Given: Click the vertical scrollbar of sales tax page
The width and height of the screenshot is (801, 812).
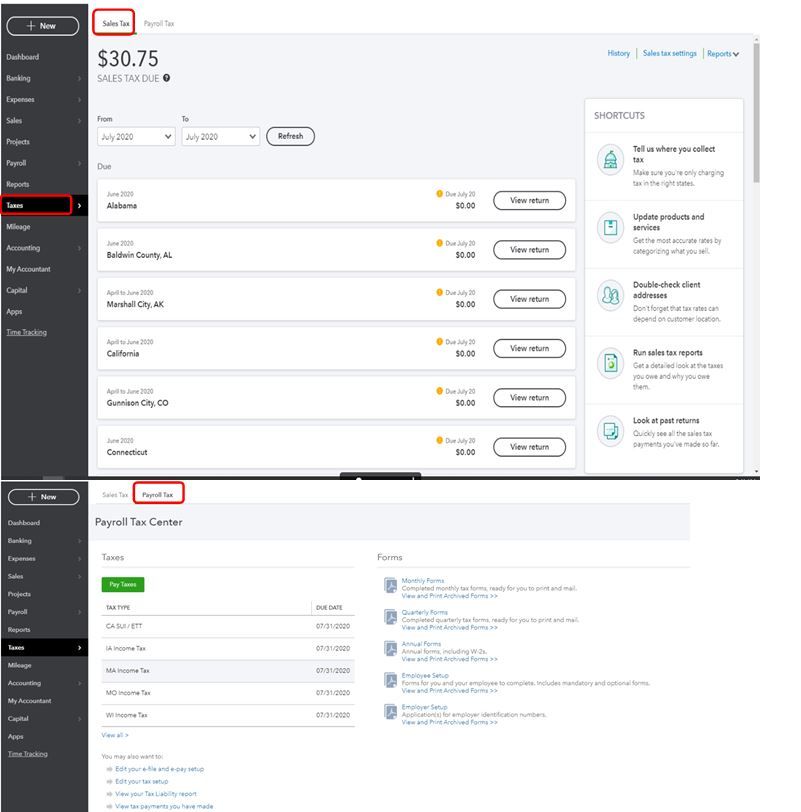Looking at the screenshot, I should [756, 113].
